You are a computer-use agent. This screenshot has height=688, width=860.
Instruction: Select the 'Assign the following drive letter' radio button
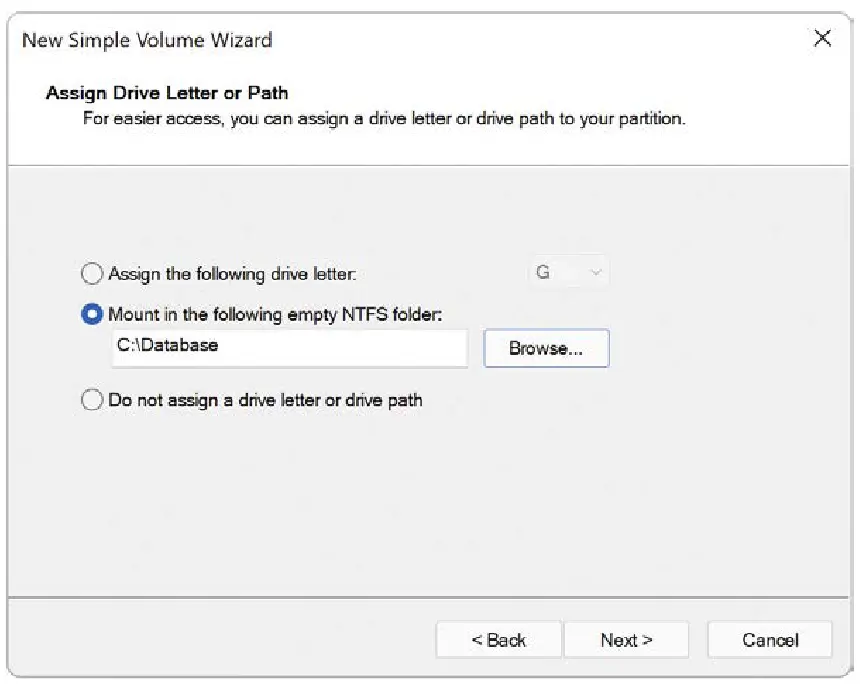[91, 273]
